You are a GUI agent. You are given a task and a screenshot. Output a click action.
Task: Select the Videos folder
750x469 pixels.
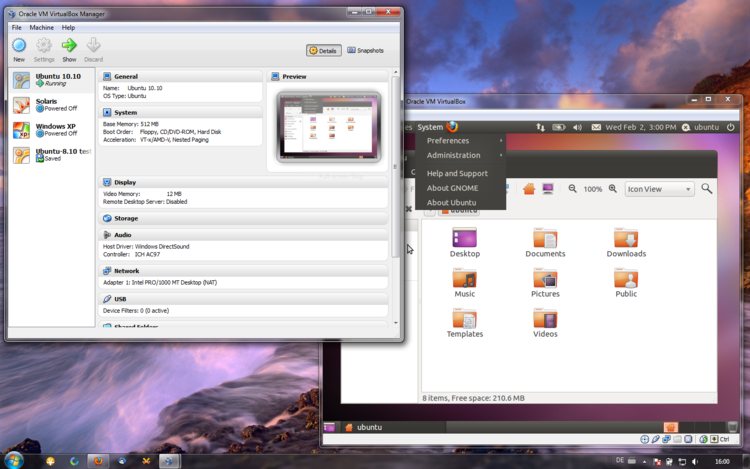click(x=545, y=323)
